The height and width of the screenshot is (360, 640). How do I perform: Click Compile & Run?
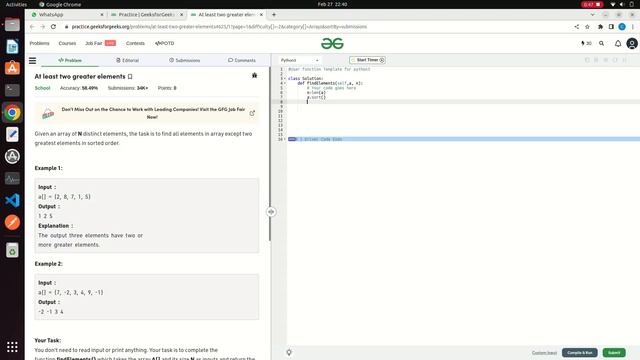coord(580,353)
